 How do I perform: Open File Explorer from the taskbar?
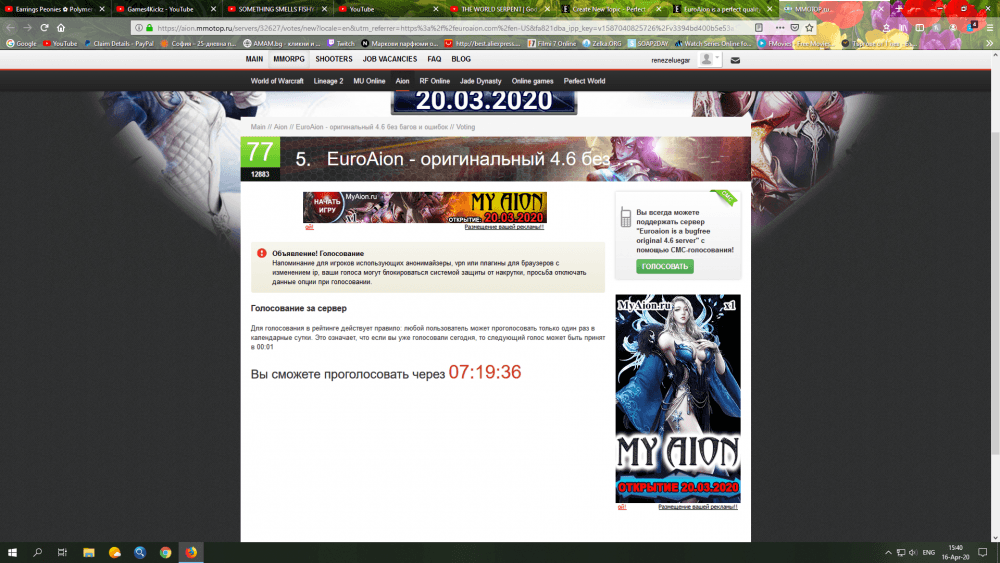coord(88,552)
